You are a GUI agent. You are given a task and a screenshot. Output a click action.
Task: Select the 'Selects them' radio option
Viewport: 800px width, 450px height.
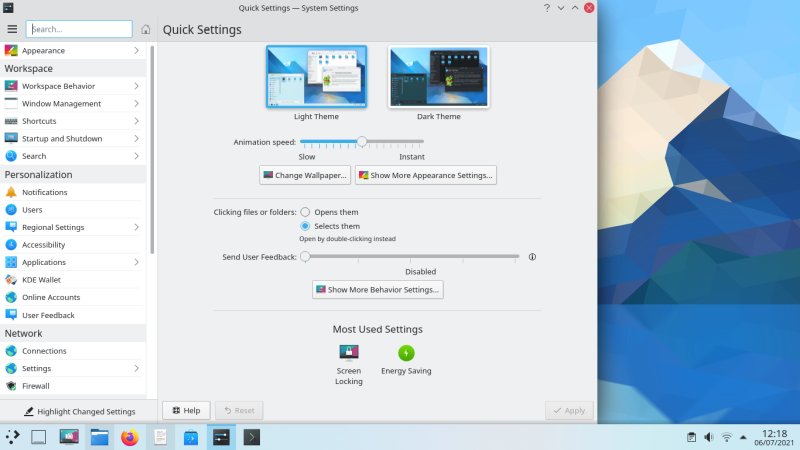(x=305, y=226)
